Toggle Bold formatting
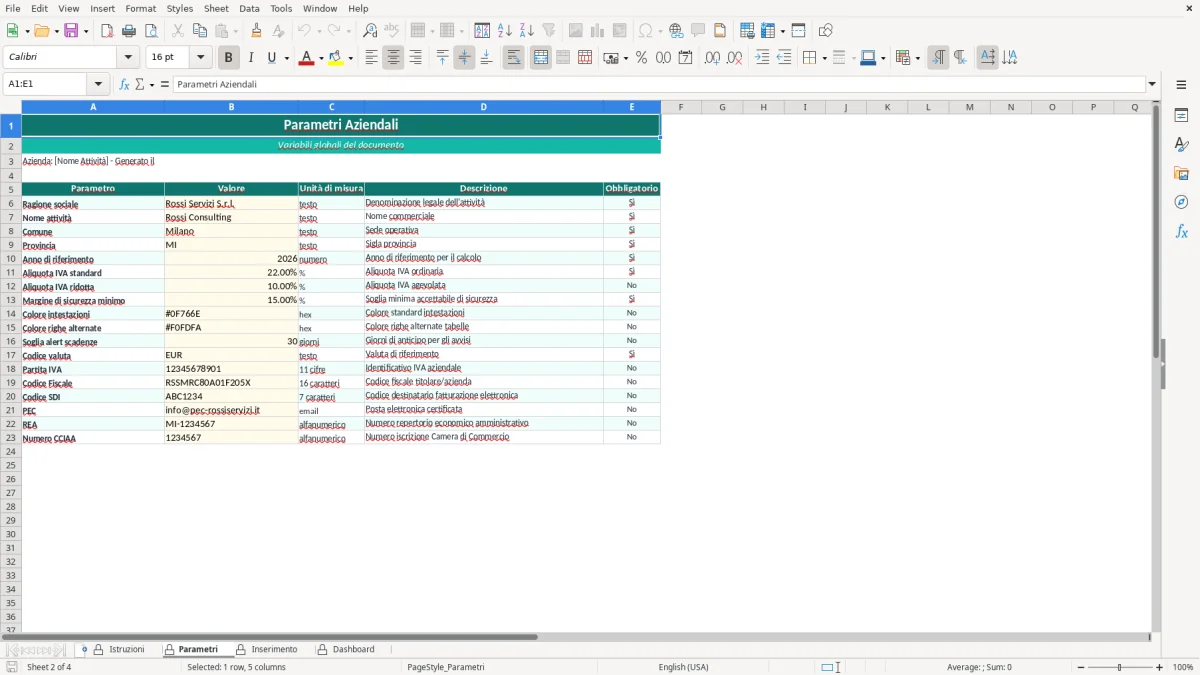Image resolution: width=1200 pixels, height=675 pixels. click(229, 58)
